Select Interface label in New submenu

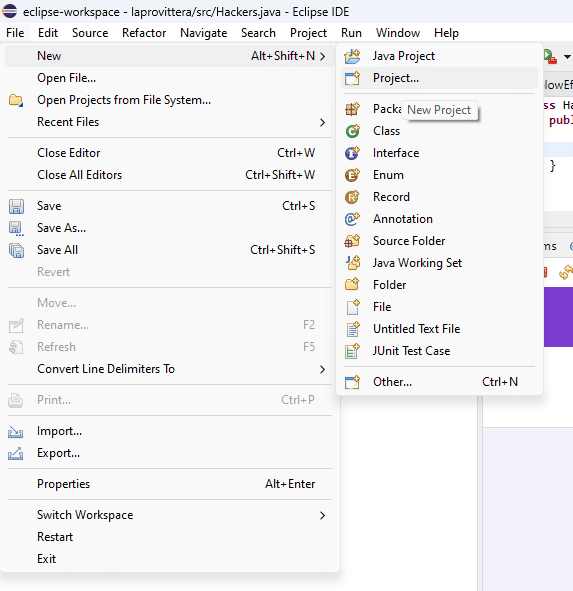point(396,153)
